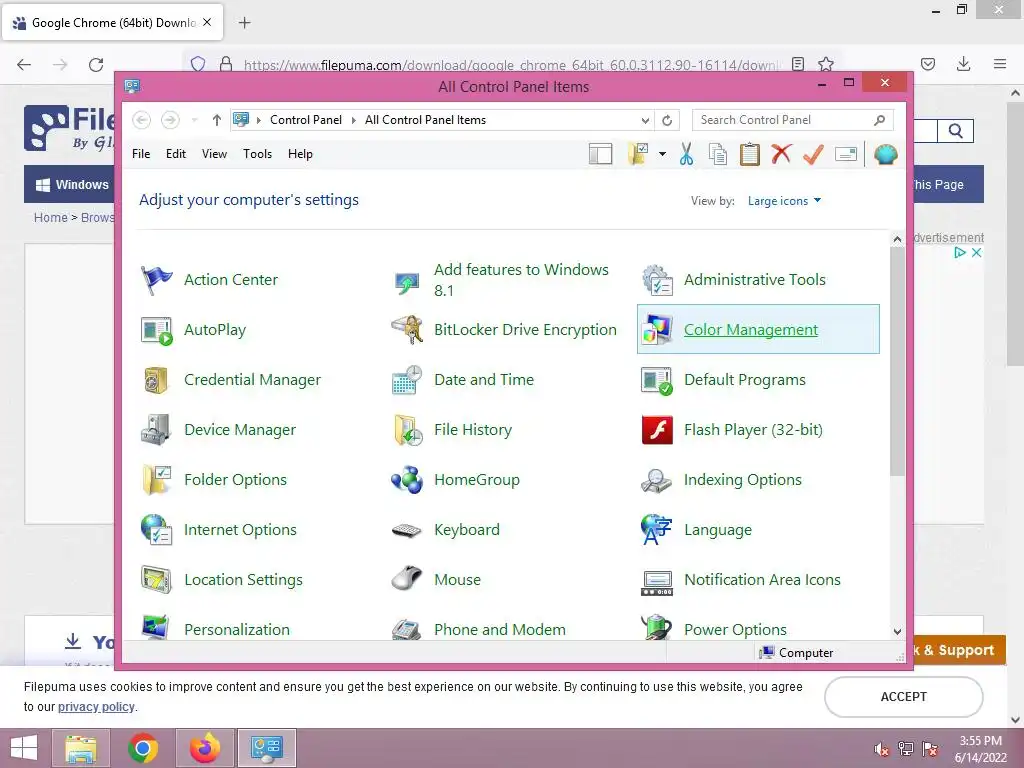Open Chrome from the taskbar
Image resolution: width=1024 pixels, height=768 pixels.
tap(143, 748)
